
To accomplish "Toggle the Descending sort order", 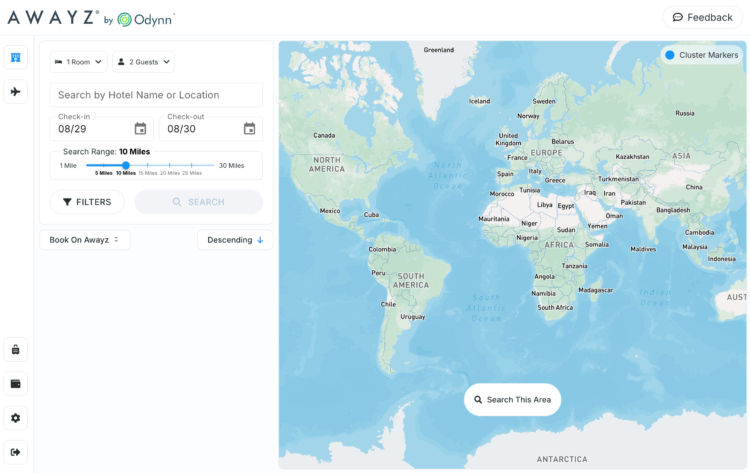I will [235, 240].
